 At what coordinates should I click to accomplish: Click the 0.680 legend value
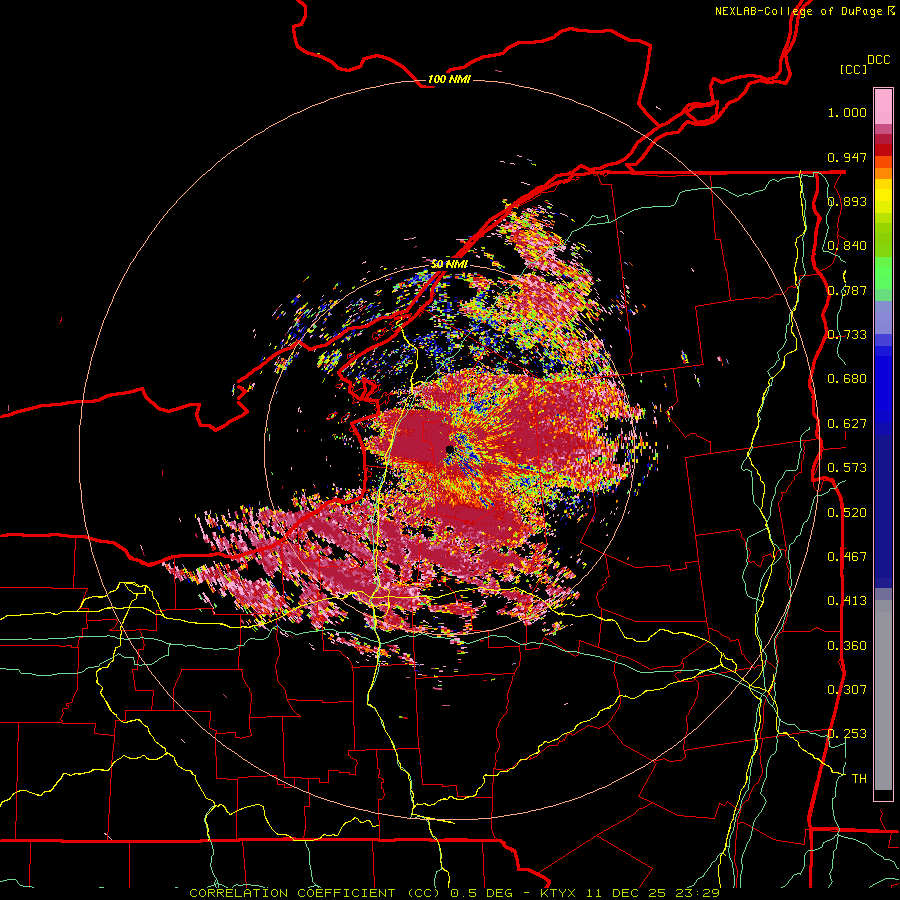(847, 379)
